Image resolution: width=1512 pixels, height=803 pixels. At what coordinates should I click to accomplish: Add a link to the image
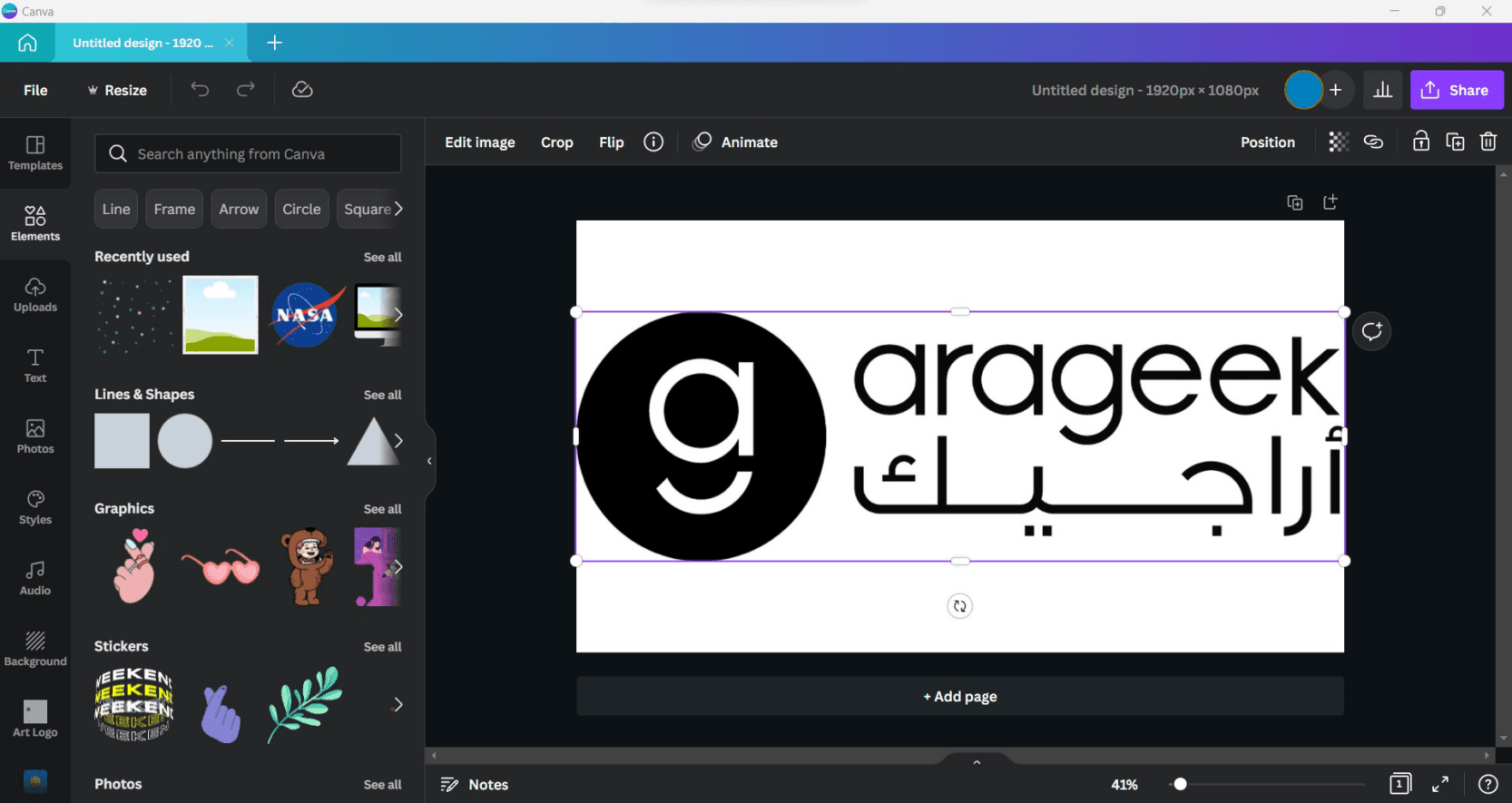pyautogui.click(x=1373, y=142)
